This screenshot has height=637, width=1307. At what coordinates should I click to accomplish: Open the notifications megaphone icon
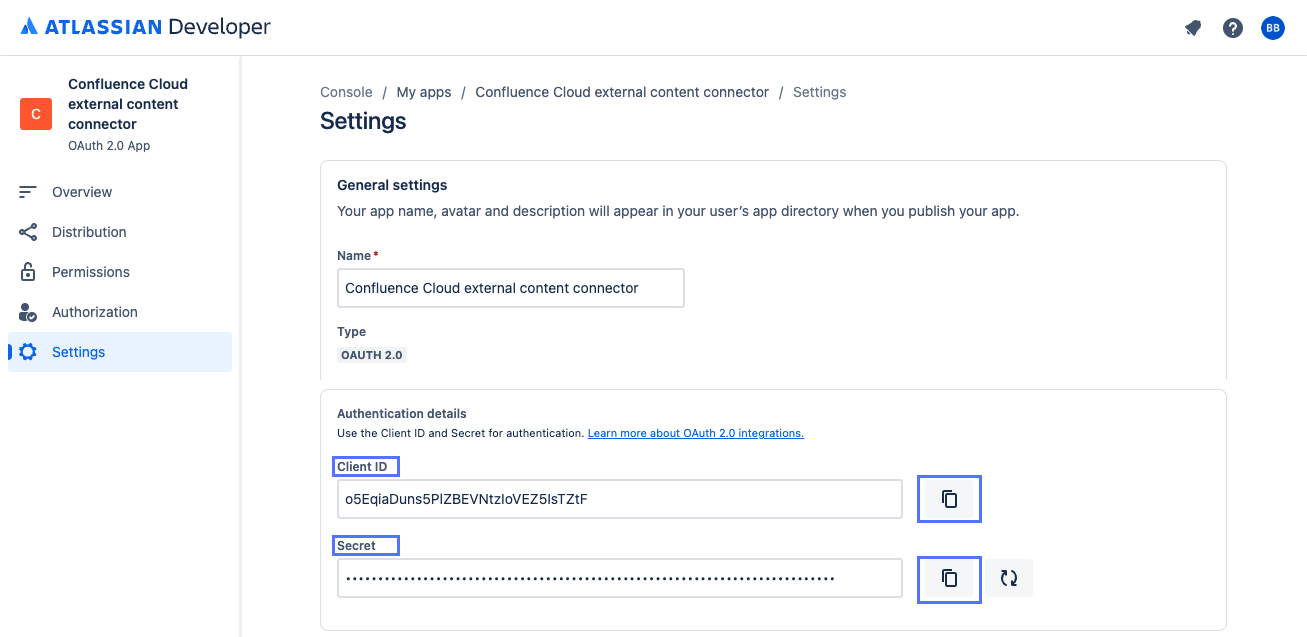coord(1193,28)
